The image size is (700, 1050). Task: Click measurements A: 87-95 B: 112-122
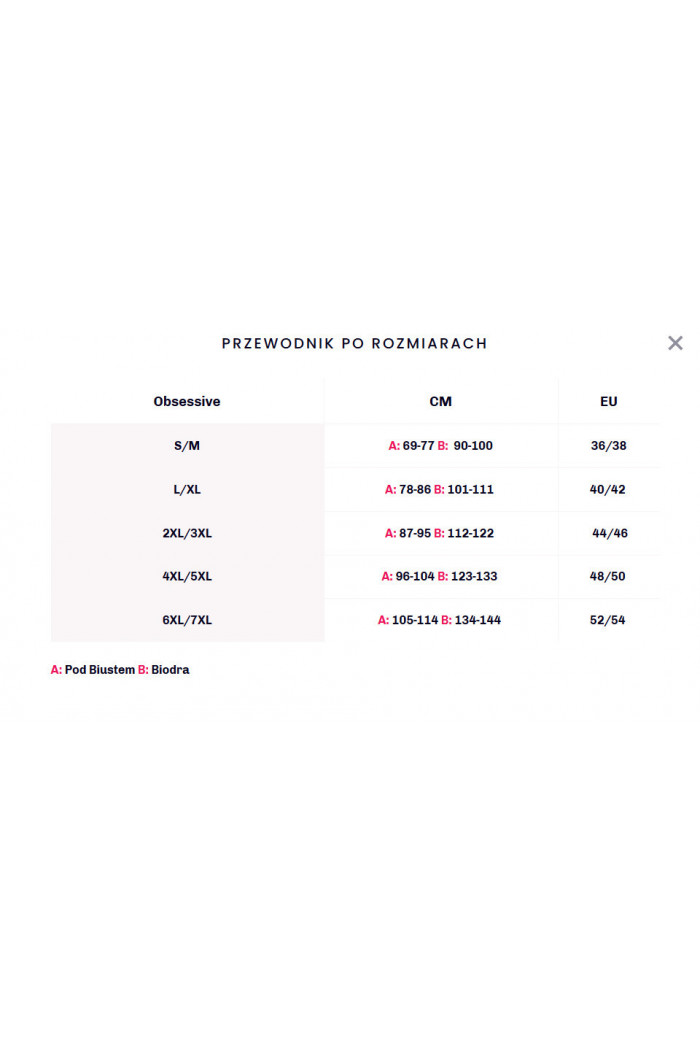(x=440, y=533)
